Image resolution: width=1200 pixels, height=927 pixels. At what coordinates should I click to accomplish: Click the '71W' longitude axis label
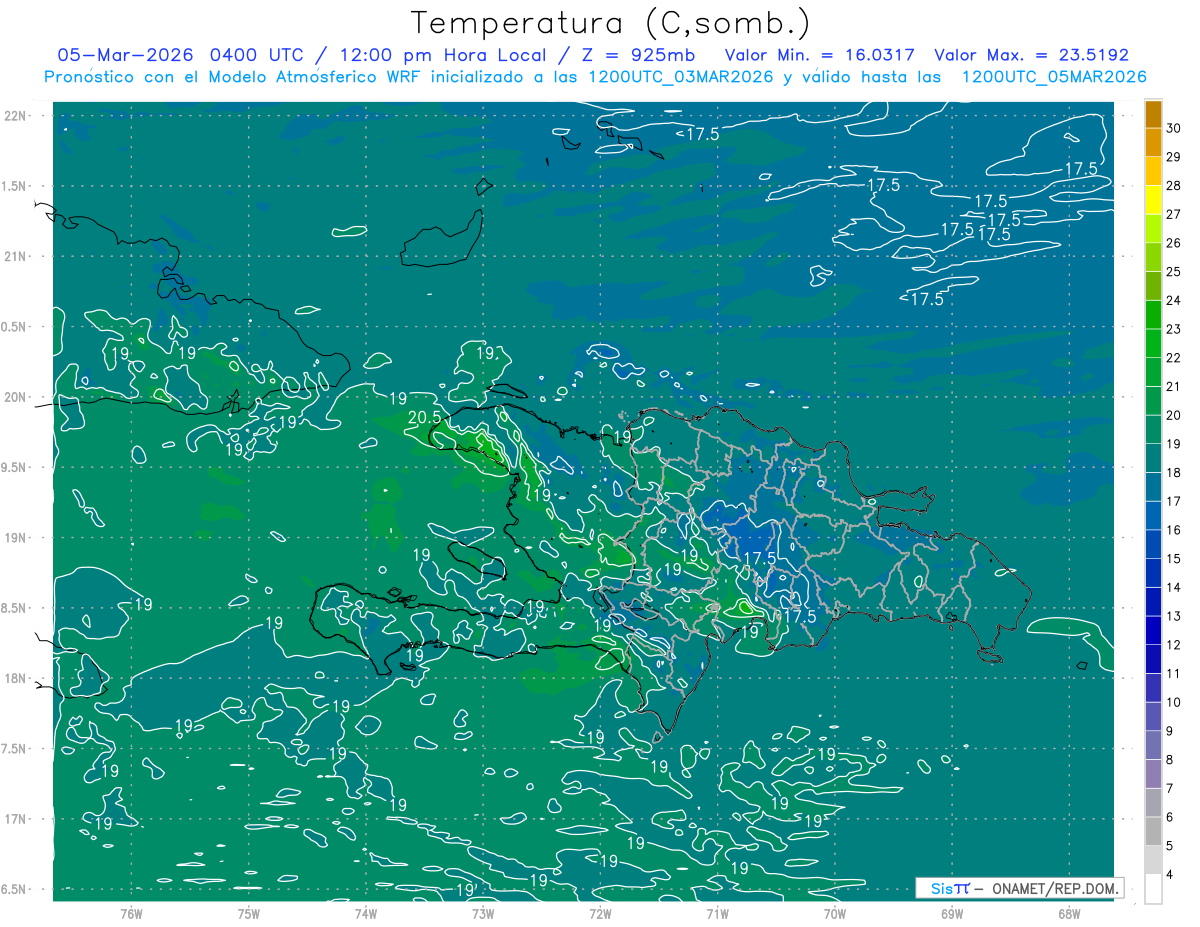(x=717, y=913)
